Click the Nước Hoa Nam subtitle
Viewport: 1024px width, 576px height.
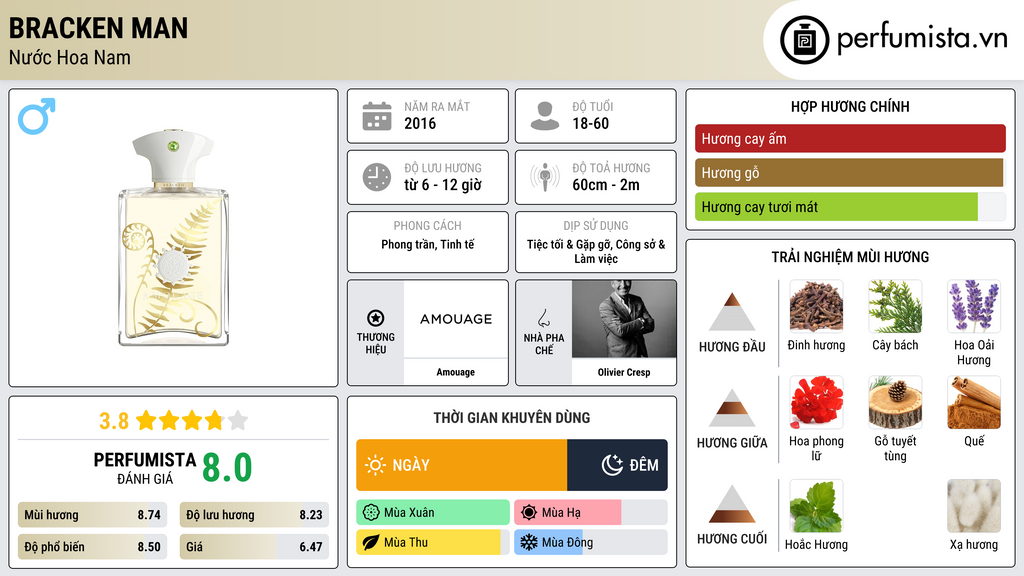click(69, 58)
